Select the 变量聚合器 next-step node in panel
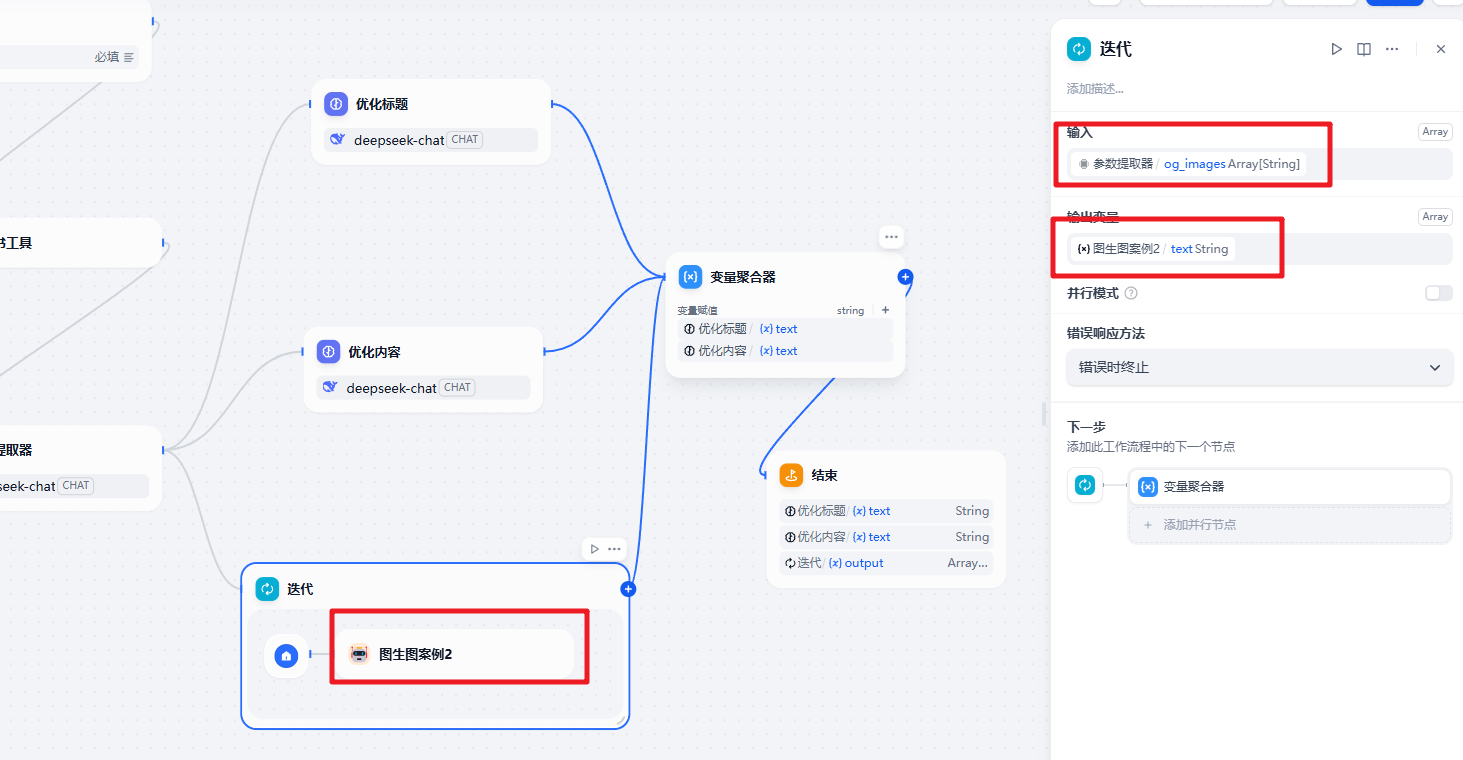Viewport: 1463px width, 760px height. (1289, 487)
